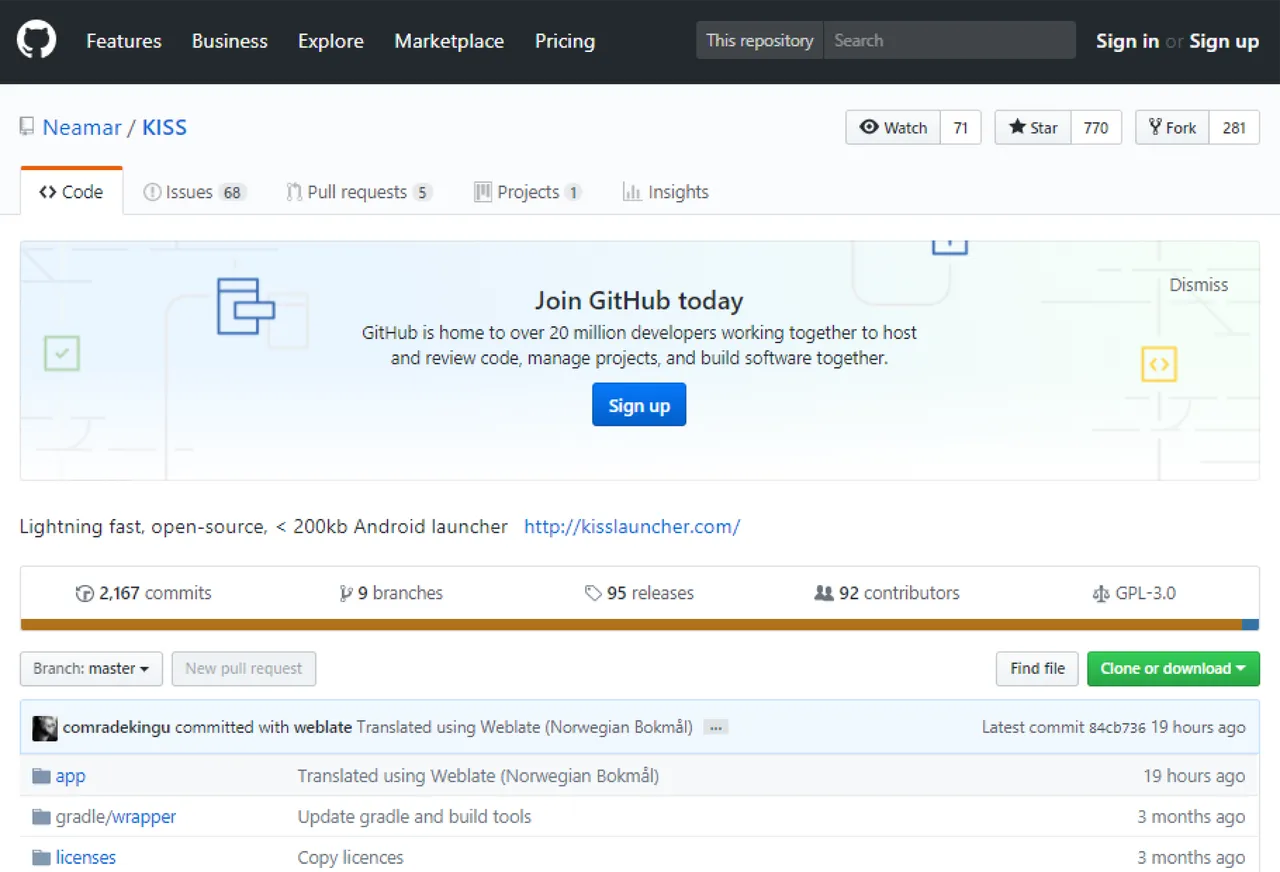The height and width of the screenshot is (872, 1280).
Task: Click the fork icon on the Fork button
Action: 1155,127
